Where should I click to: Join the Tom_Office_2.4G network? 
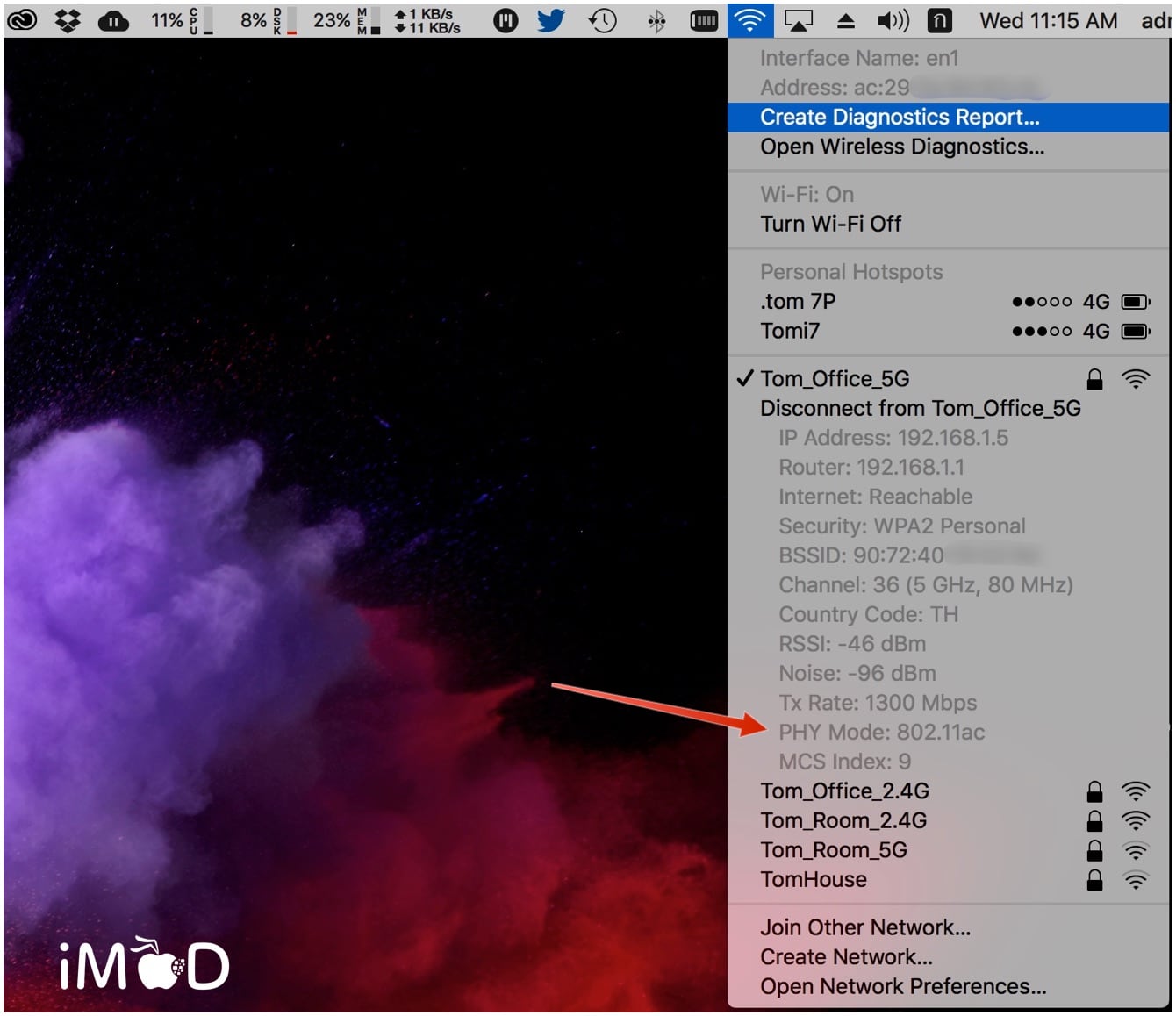pyautogui.click(x=845, y=791)
